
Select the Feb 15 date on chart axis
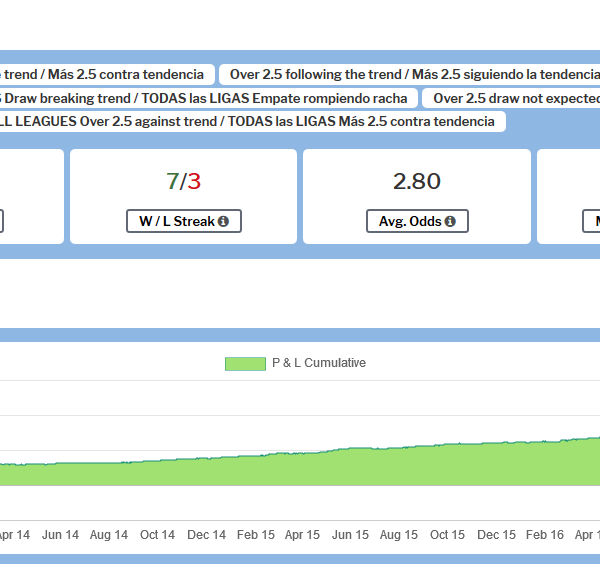coord(255,535)
